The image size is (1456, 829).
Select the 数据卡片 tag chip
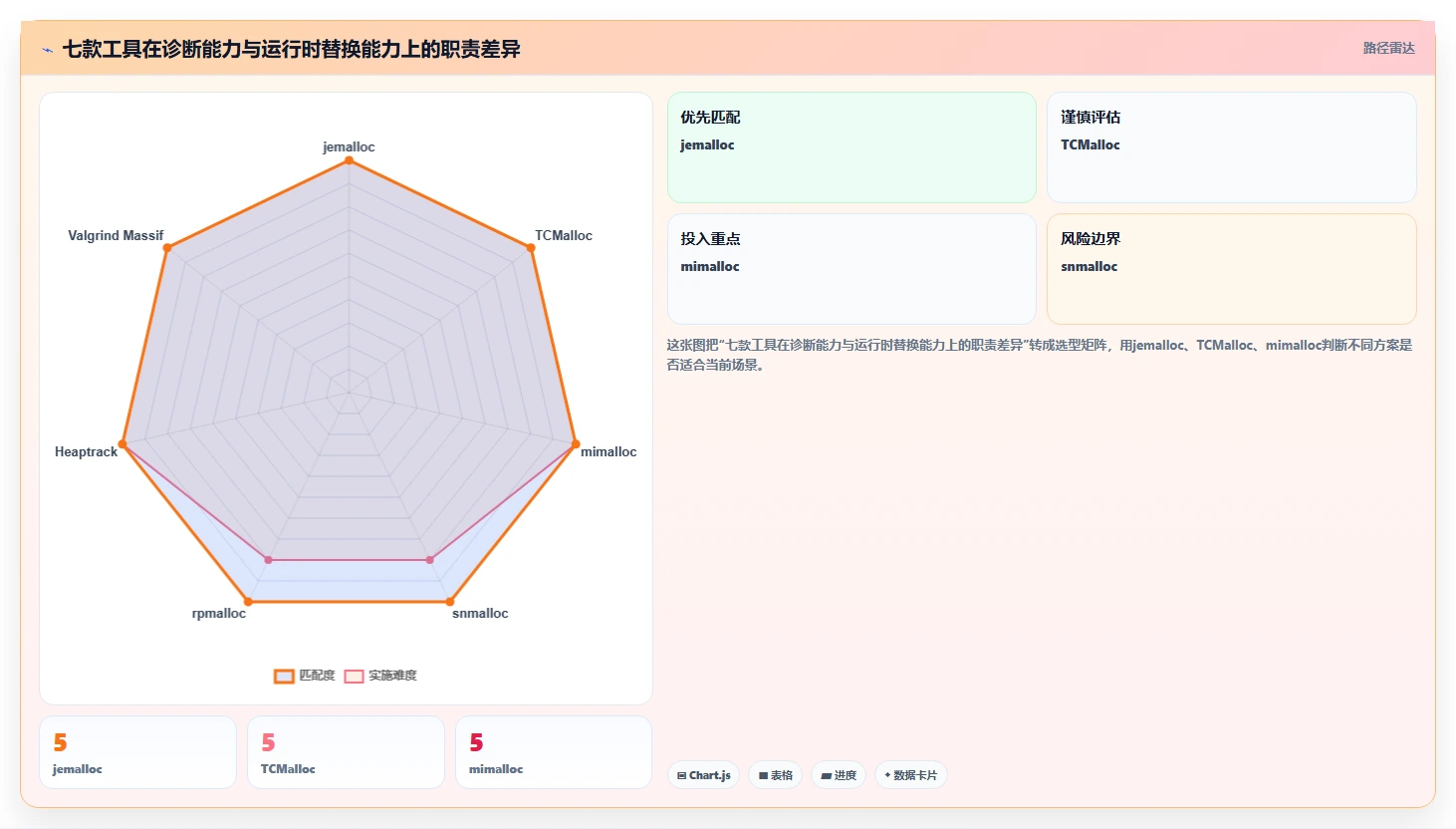(911, 775)
